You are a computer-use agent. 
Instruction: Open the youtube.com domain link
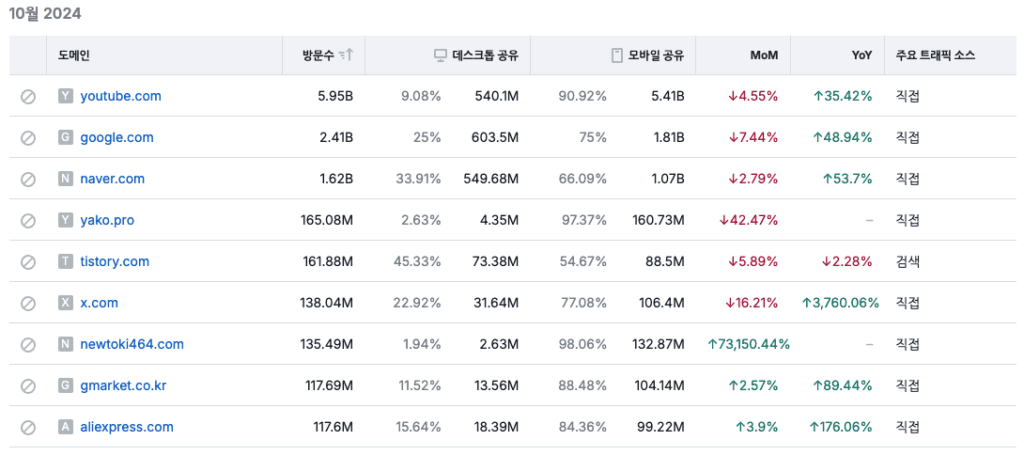(x=121, y=96)
